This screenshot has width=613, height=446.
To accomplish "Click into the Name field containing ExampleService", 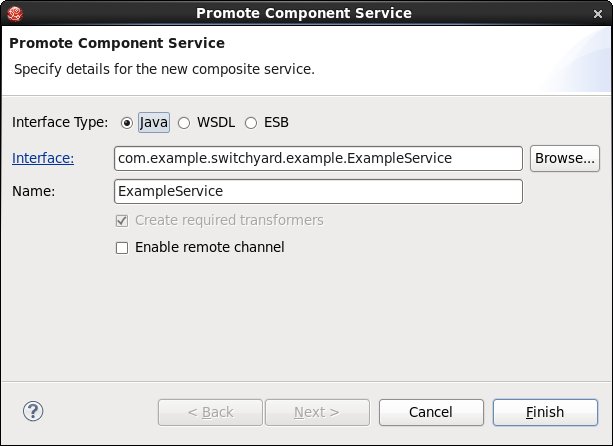I will [x=318, y=191].
